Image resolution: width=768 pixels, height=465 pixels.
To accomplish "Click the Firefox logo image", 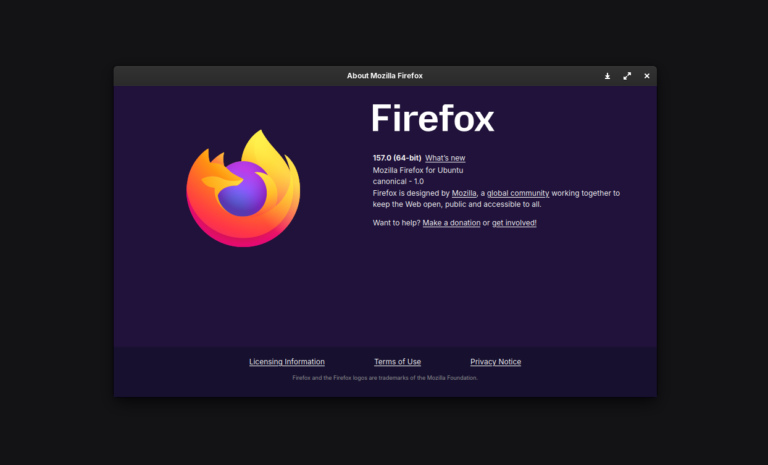I will pos(243,189).
